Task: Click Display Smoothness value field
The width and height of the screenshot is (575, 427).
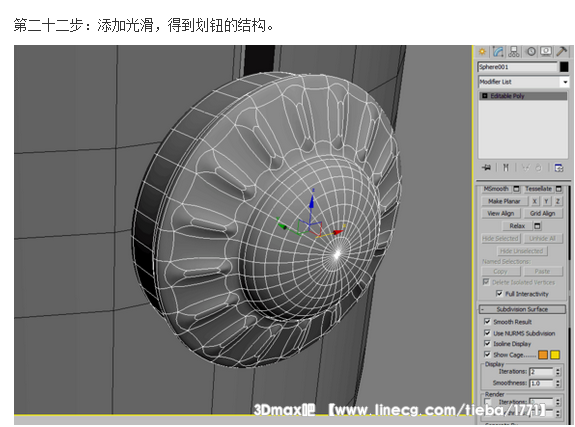Action: click(x=541, y=383)
